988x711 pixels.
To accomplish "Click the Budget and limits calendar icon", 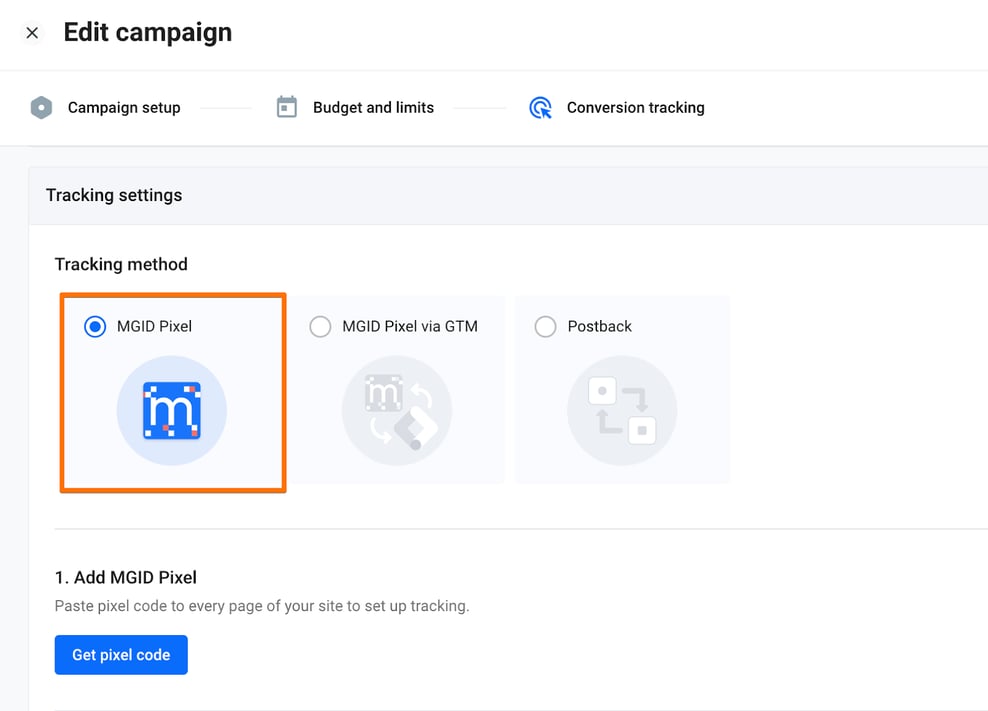I will 288,107.
